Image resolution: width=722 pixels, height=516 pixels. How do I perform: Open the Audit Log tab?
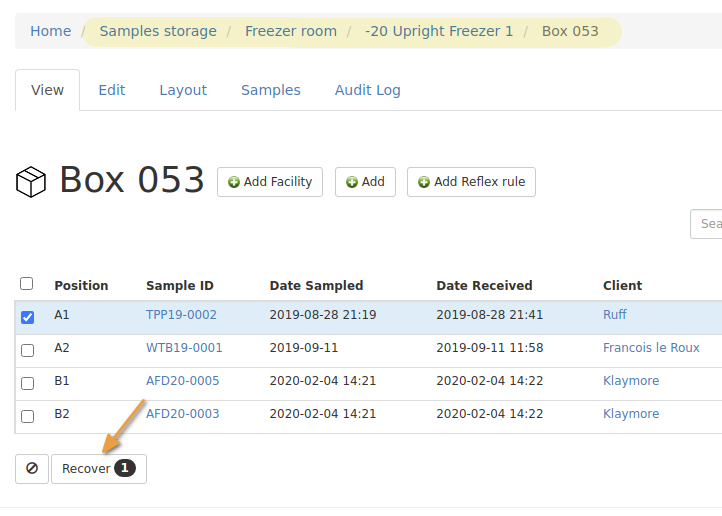pos(367,90)
